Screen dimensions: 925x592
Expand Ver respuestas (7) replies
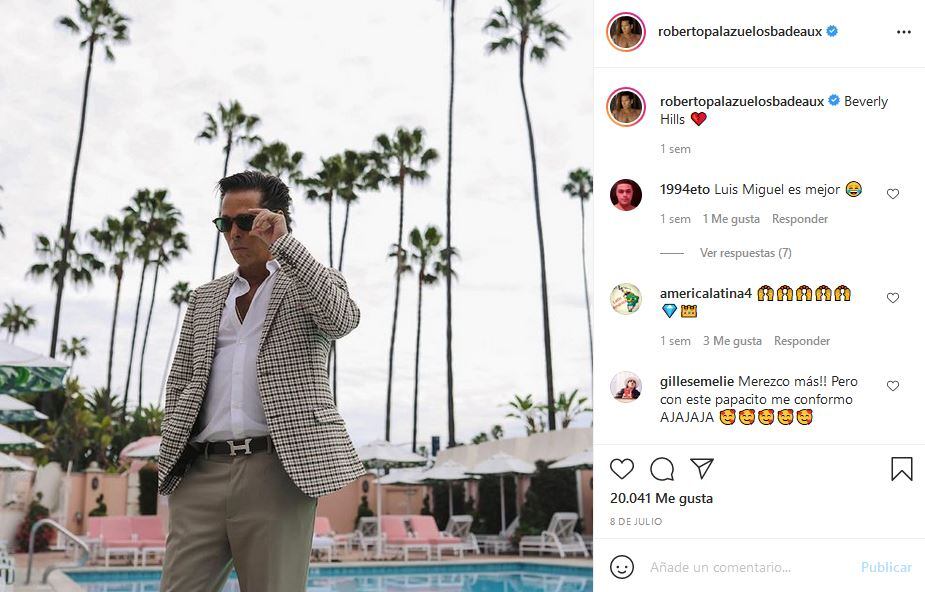(x=745, y=253)
